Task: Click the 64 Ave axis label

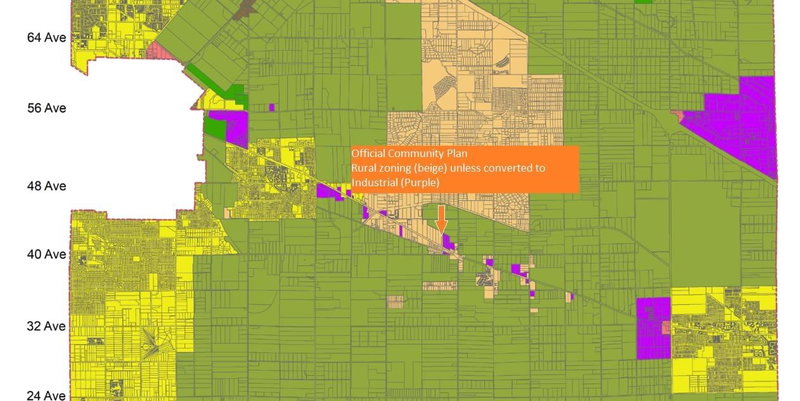Action: click(x=46, y=38)
